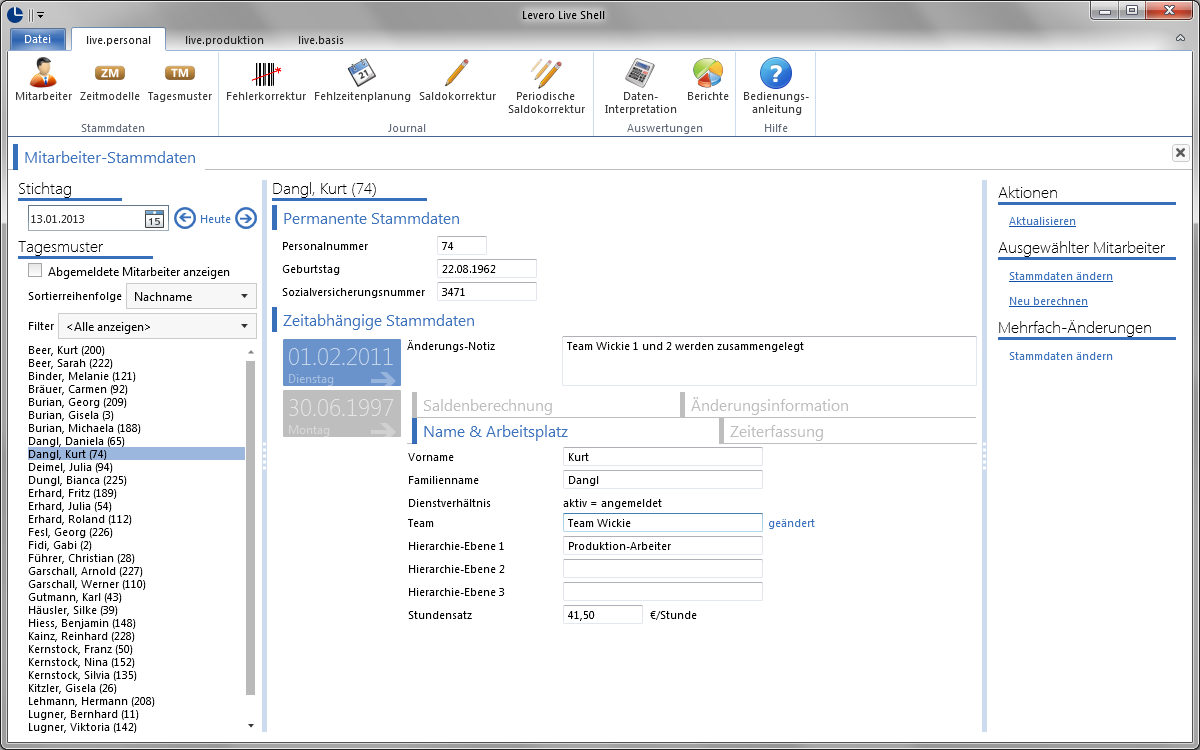The width and height of the screenshot is (1200, 750).
Task: Toggle Abgemeldete Mitarbeiter anzeigen checkbox
Action: click(35, 271)
